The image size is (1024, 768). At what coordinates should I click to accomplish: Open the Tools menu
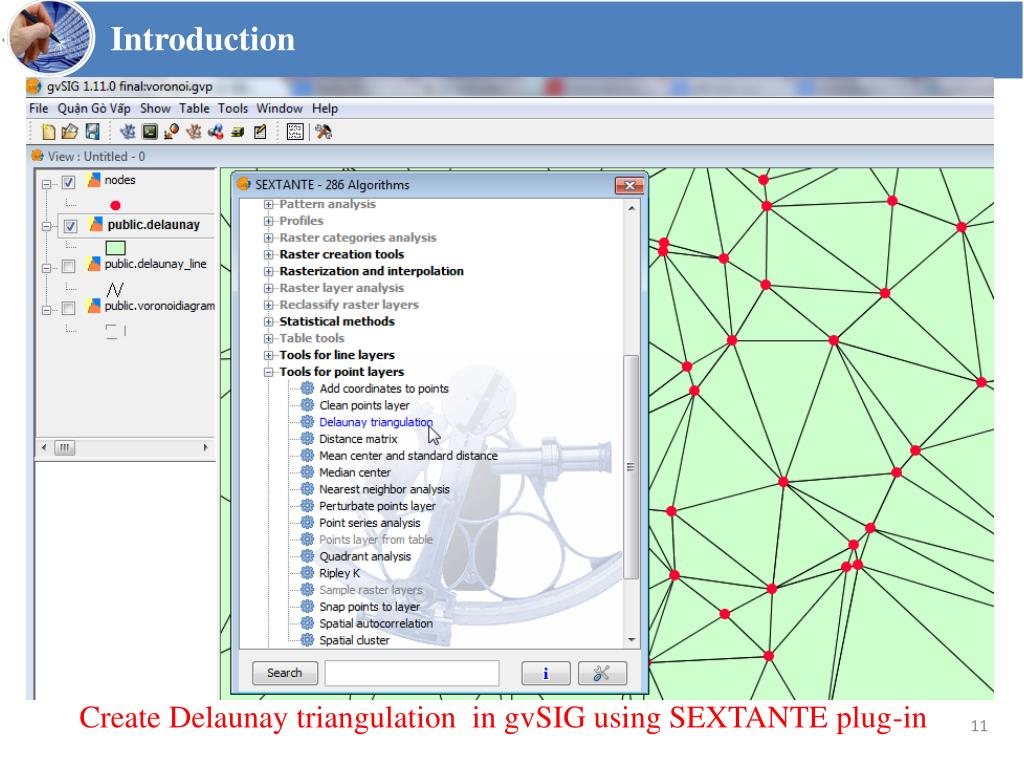coord(233,108)
